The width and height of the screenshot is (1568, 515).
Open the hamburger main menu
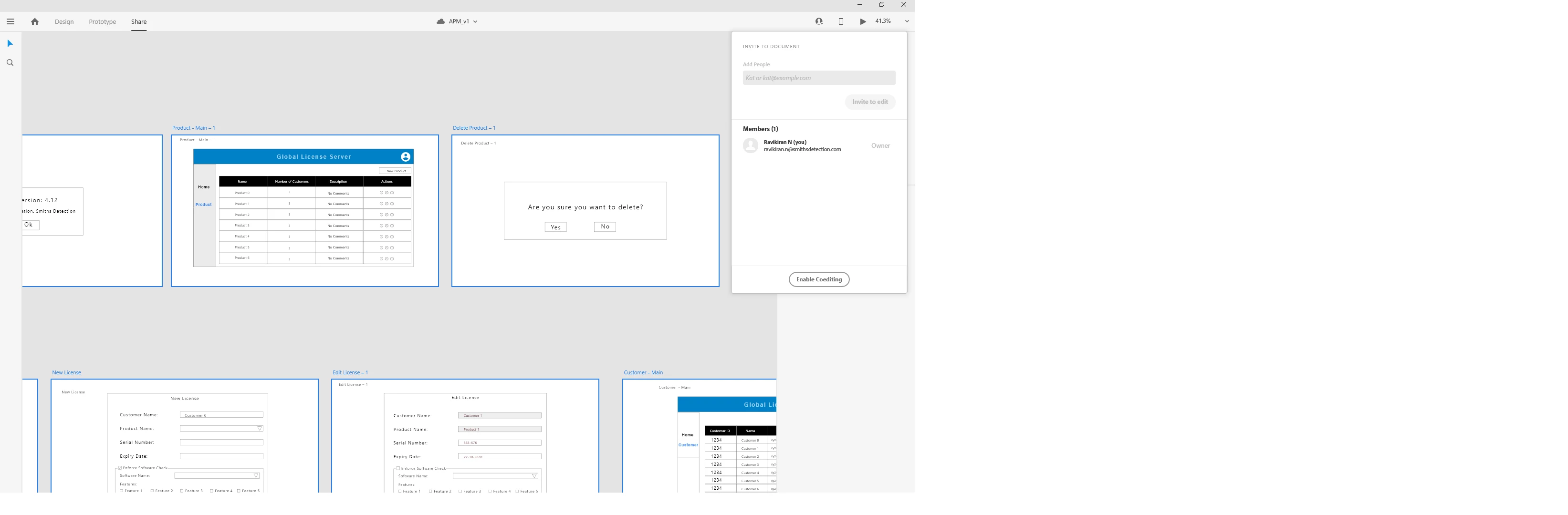[10, 21]
